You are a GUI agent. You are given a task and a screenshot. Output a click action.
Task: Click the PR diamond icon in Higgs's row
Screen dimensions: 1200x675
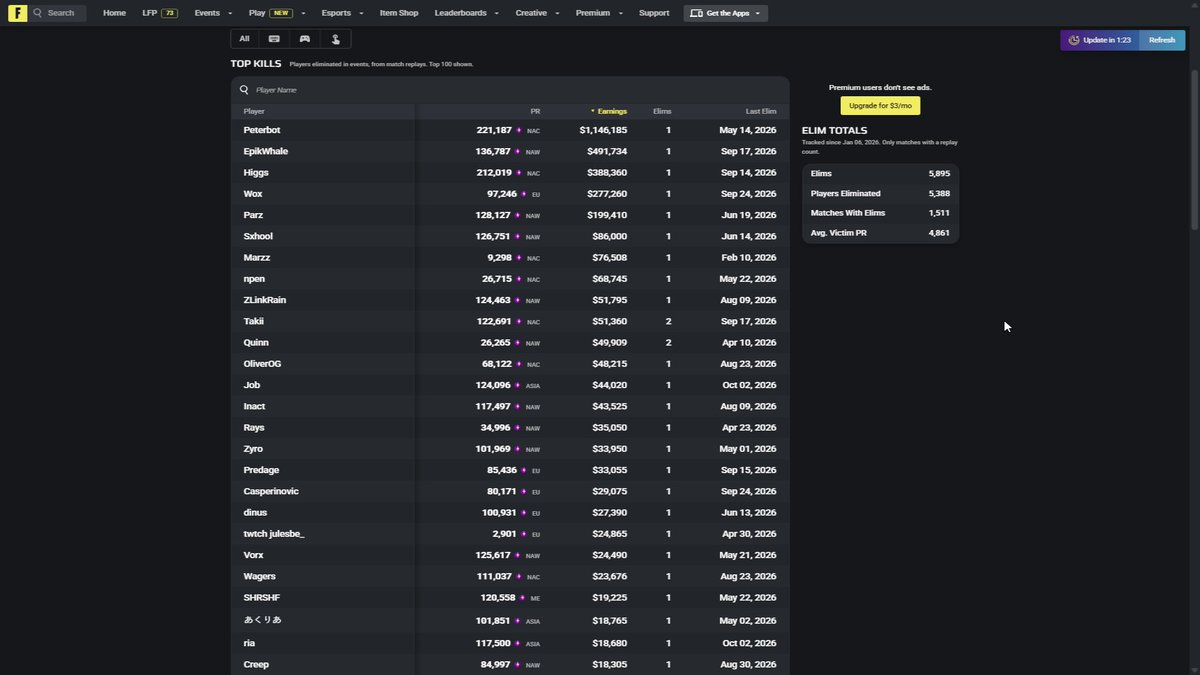click(x=518, y=173)
